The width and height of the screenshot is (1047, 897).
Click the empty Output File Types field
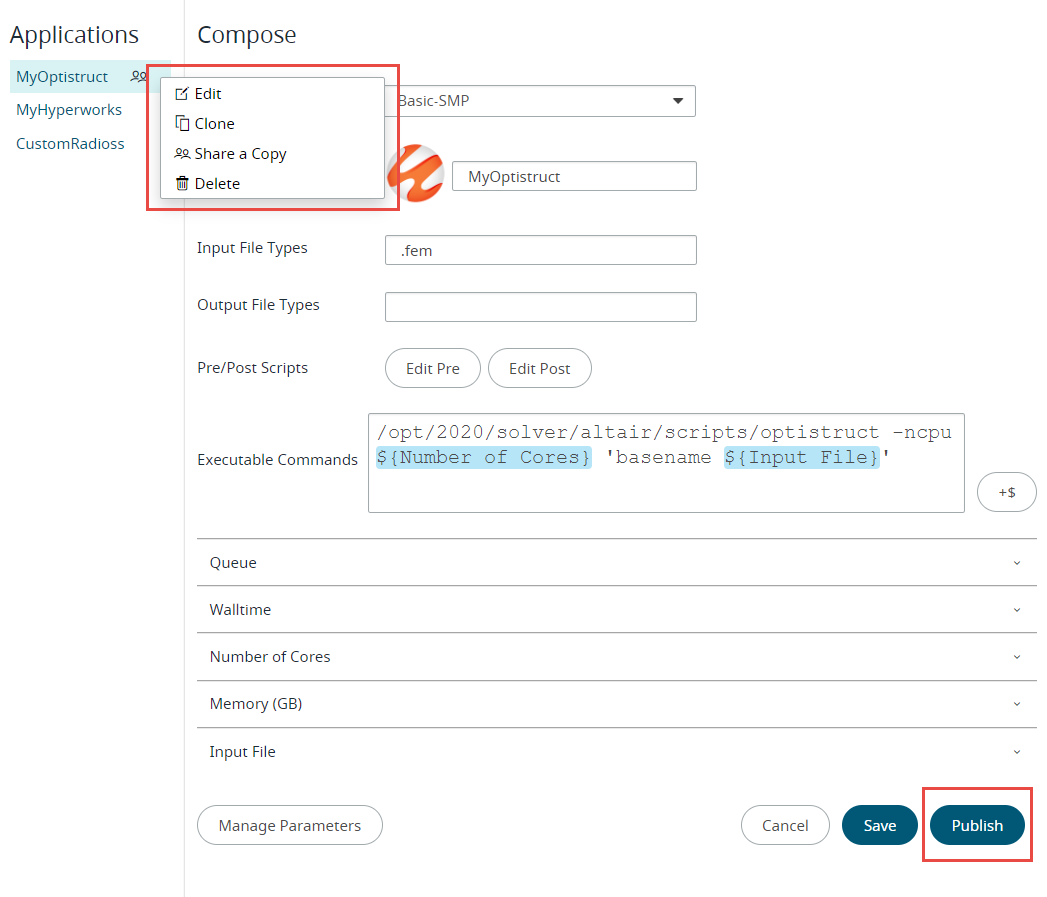(x=541, y=307)
